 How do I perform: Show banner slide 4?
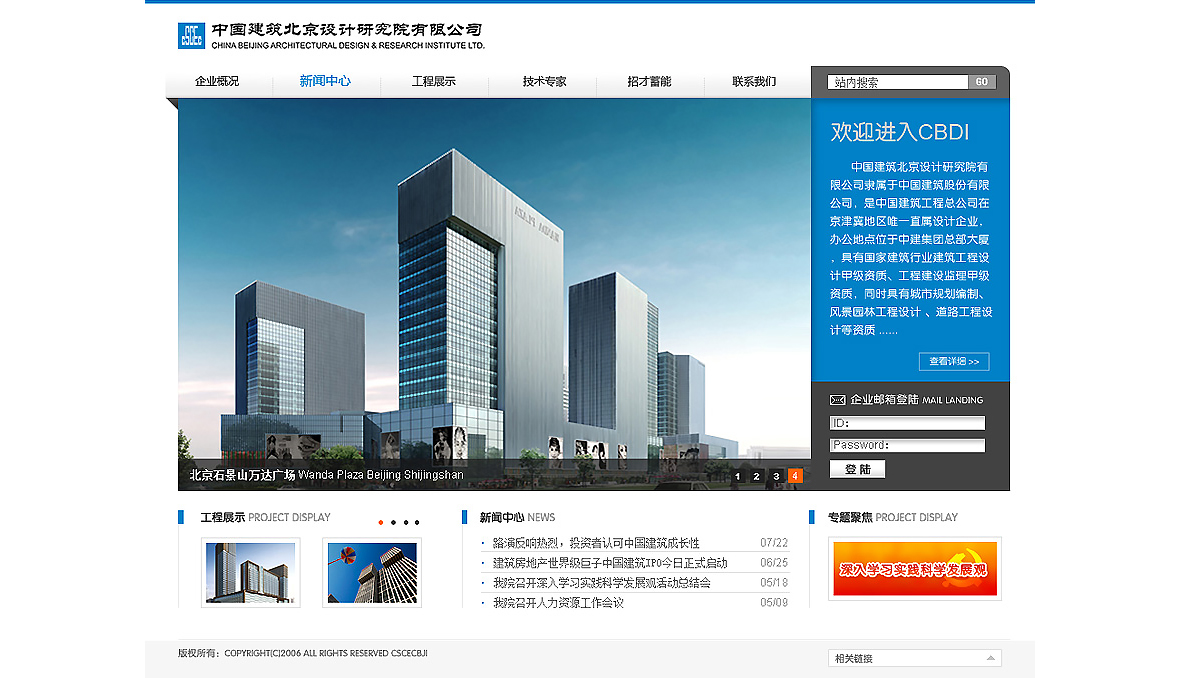[795, 476]
